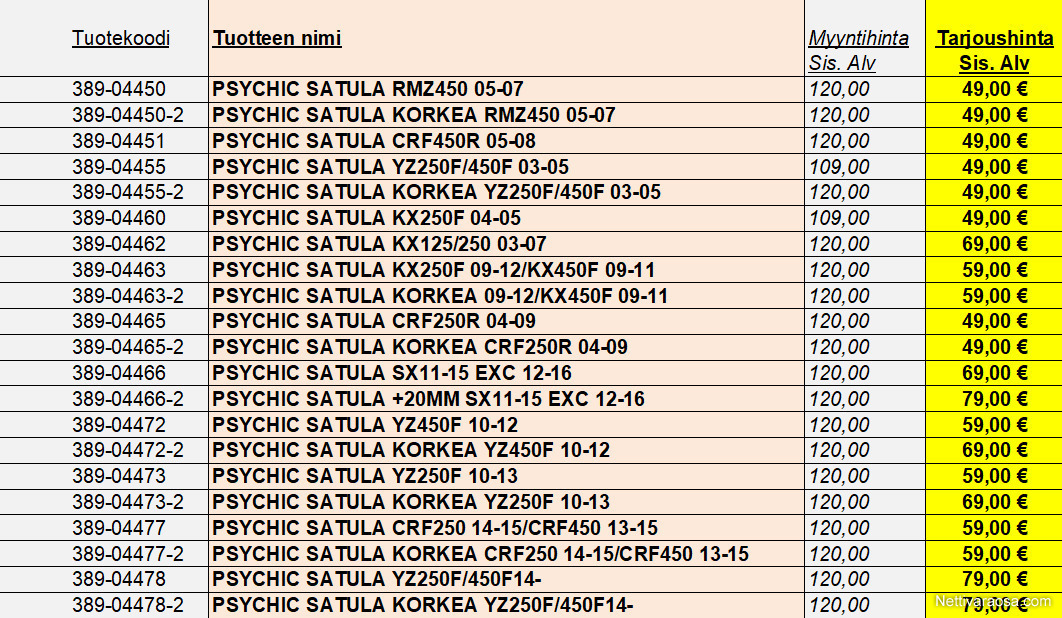
Task: Click the 79,00 € offer for 389-04466-2
Action: click(x=995, y=399)
